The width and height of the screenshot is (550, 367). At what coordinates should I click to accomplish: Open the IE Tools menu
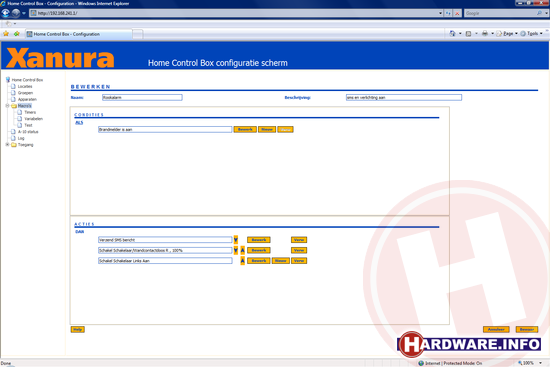(531, 34)
